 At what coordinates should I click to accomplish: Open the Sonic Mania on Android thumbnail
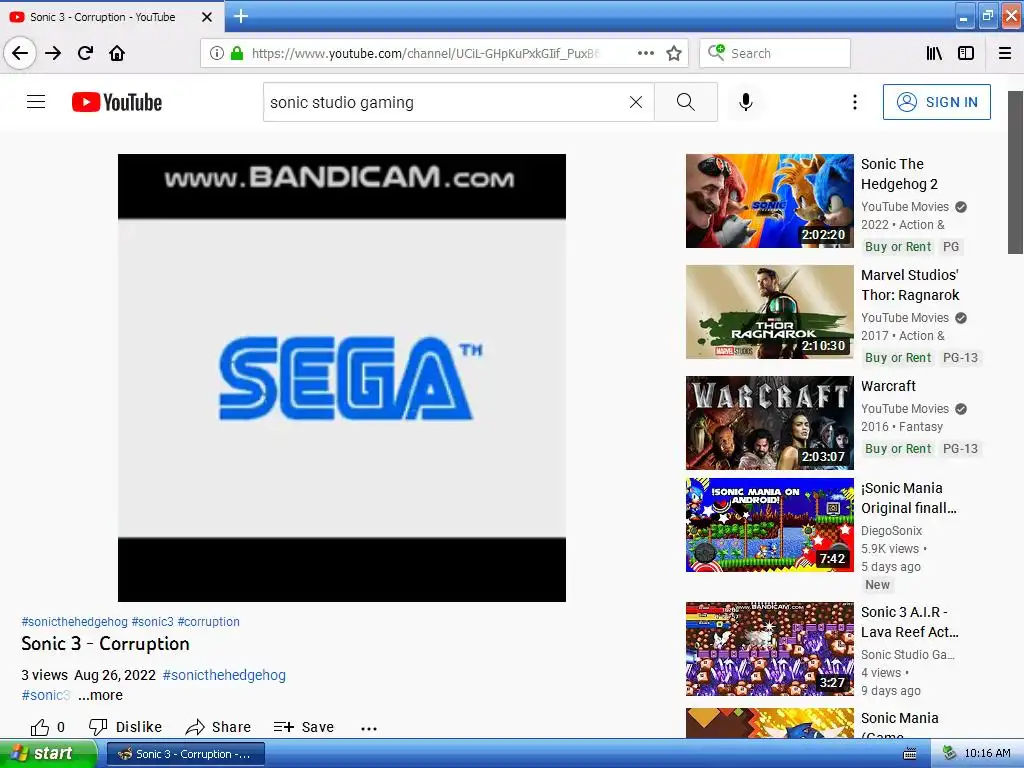(769, 525)
